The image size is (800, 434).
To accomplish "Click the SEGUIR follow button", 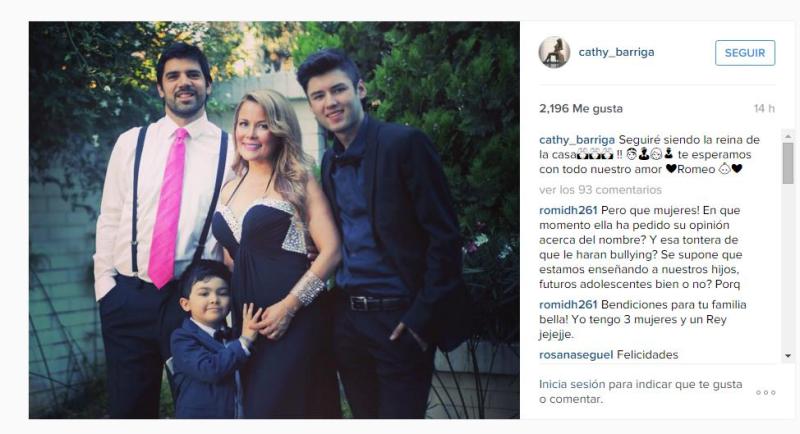I will click(745, 53).
